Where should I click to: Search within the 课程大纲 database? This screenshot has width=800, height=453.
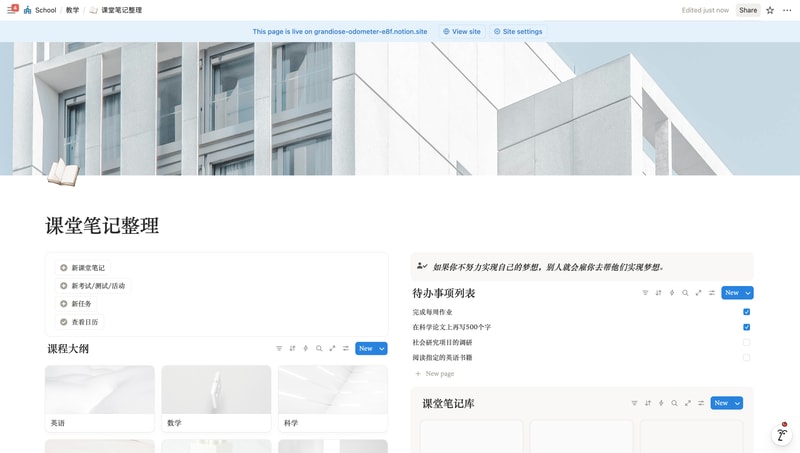319,348
